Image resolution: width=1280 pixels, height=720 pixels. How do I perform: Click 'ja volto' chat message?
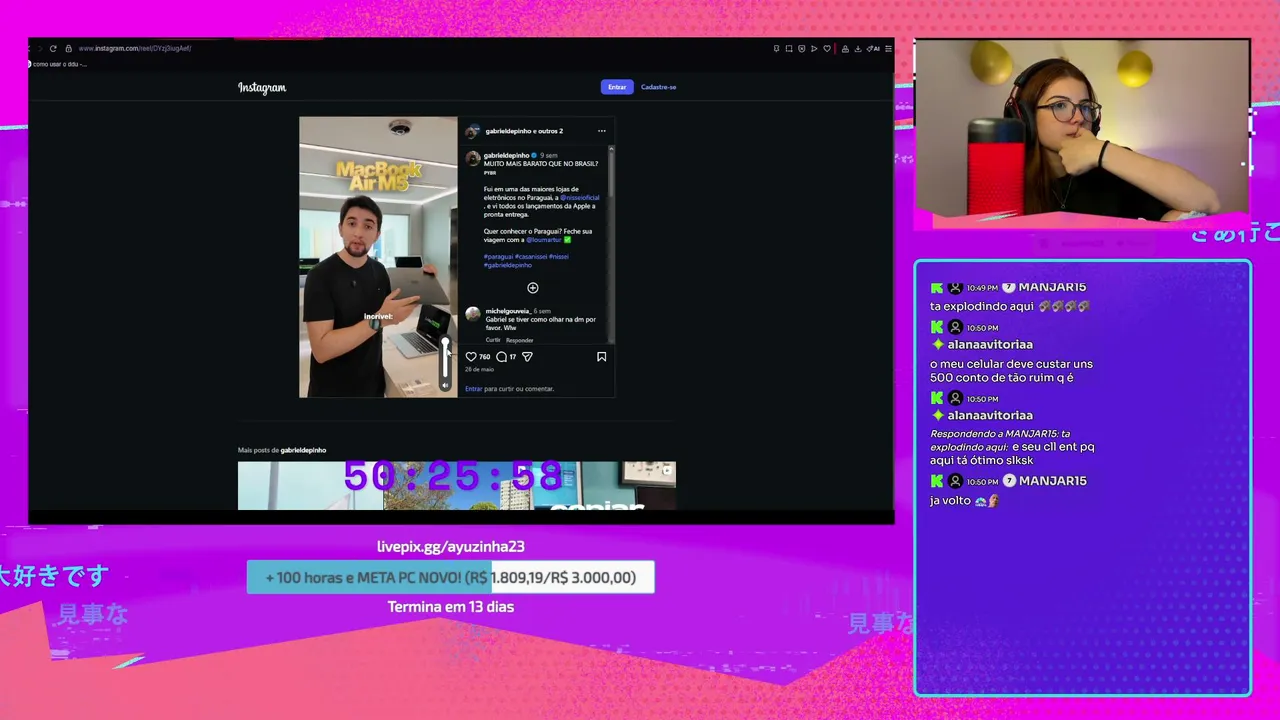click(964, 501)
